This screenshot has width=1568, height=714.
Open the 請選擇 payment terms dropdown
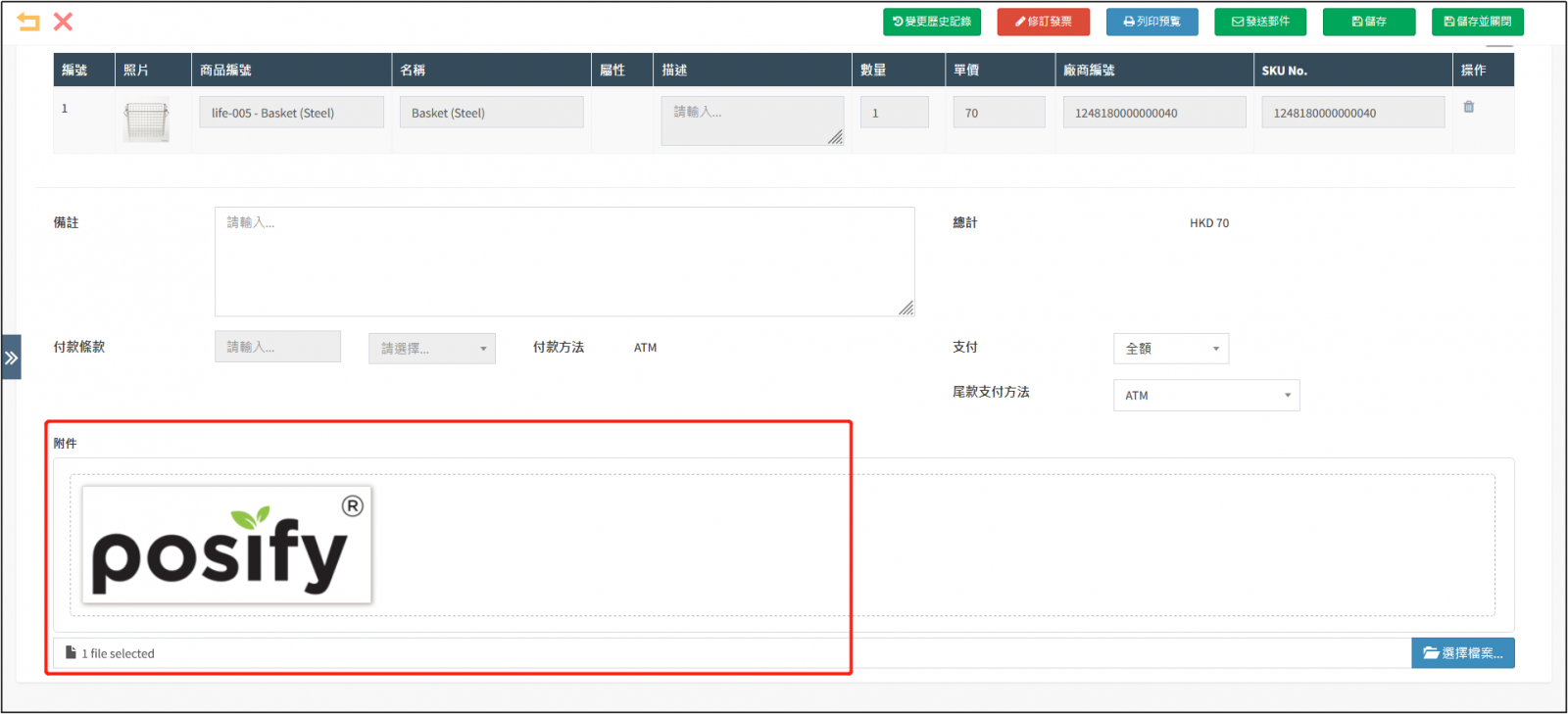click(432, 349)
